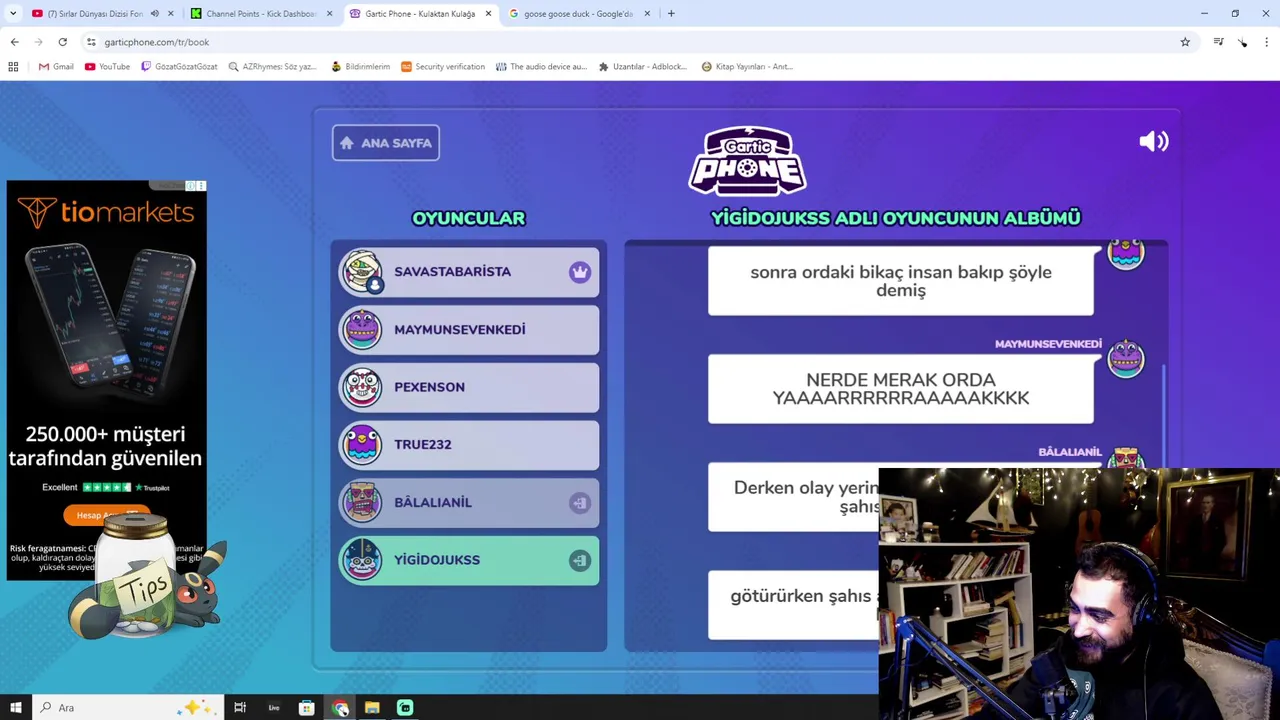
Task: Click SAVASTABARISTA's mummy avatar
Action: pyautogui.click(x=361, y=272)
